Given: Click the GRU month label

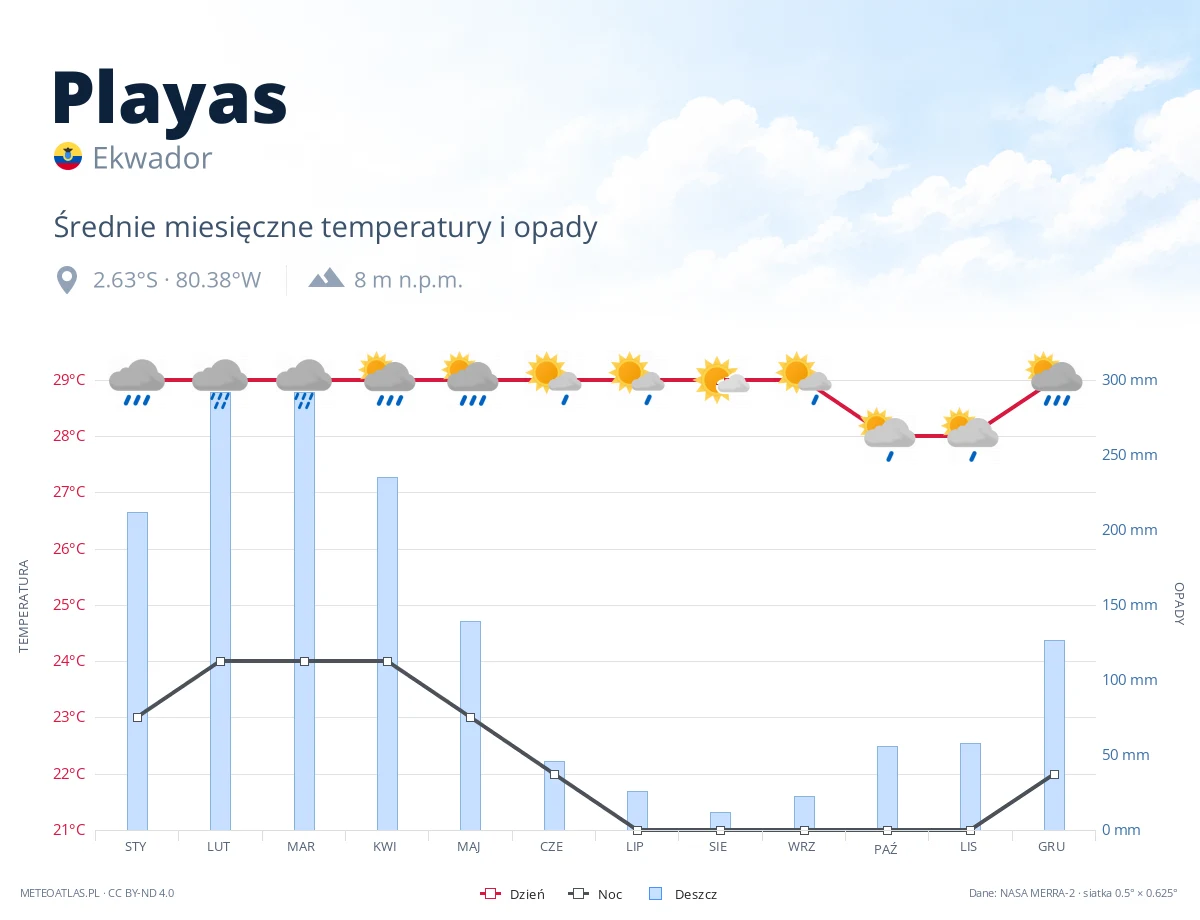Looking at the screenshot, I should click(1051, 846).
